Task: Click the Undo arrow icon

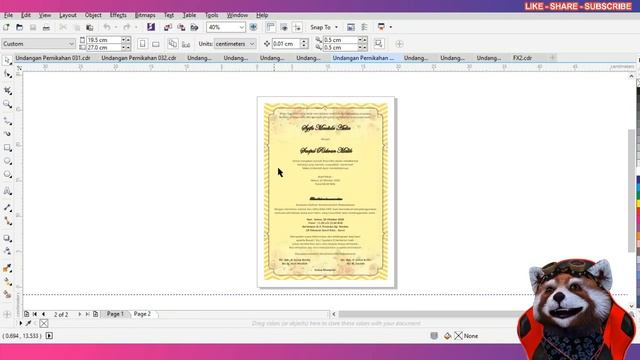Action: [x=107, y=27]
